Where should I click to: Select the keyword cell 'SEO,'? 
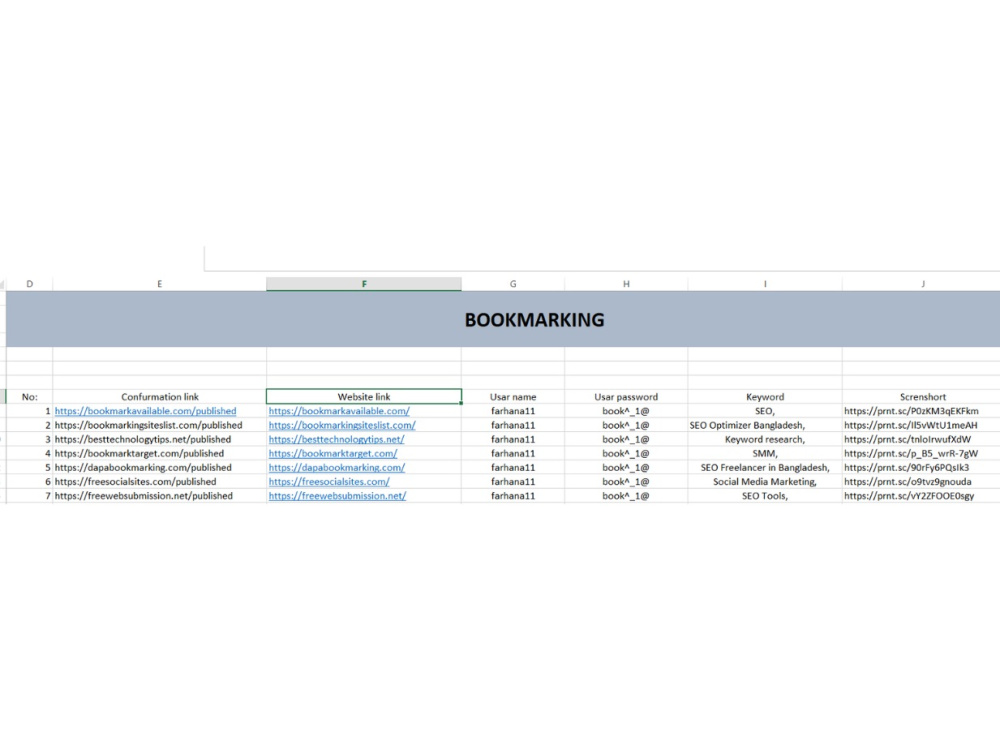click(x=765, y=411)
